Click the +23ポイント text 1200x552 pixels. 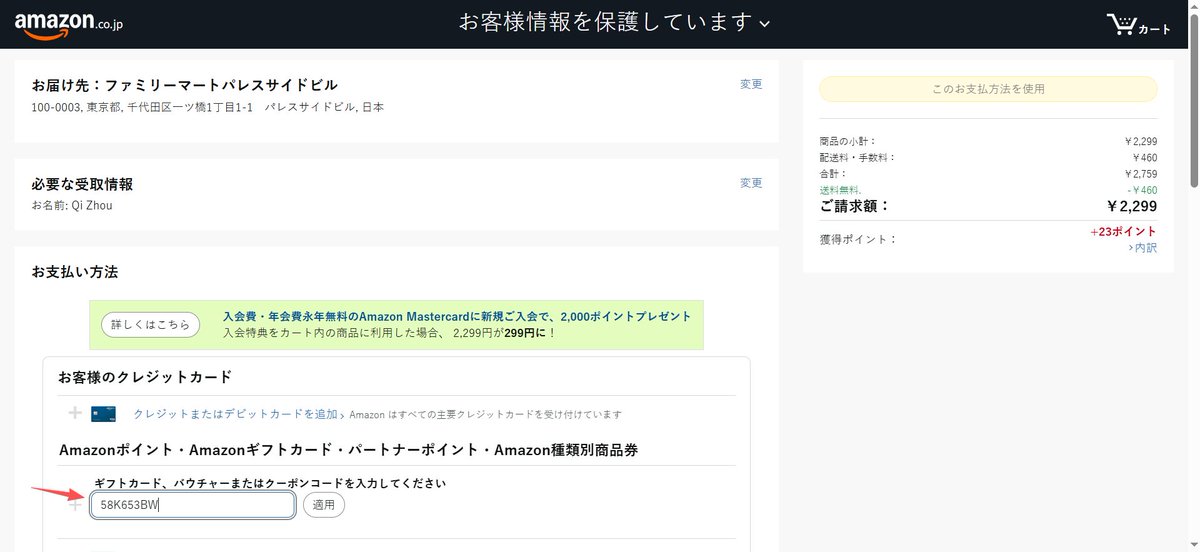[1124, 232]
